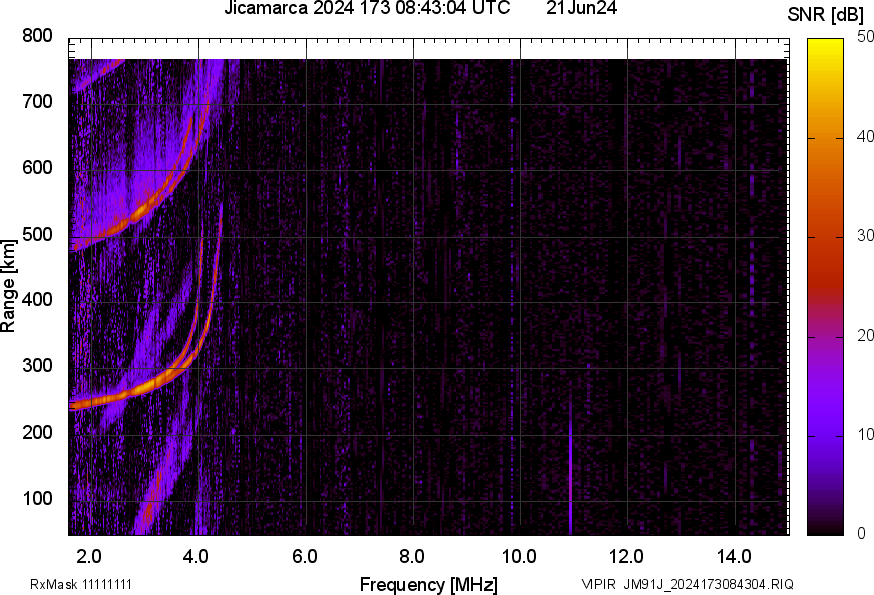The image size is (874, 595).
Task: Click the 'Range [km]' axis label
Action: click(8, 286)
